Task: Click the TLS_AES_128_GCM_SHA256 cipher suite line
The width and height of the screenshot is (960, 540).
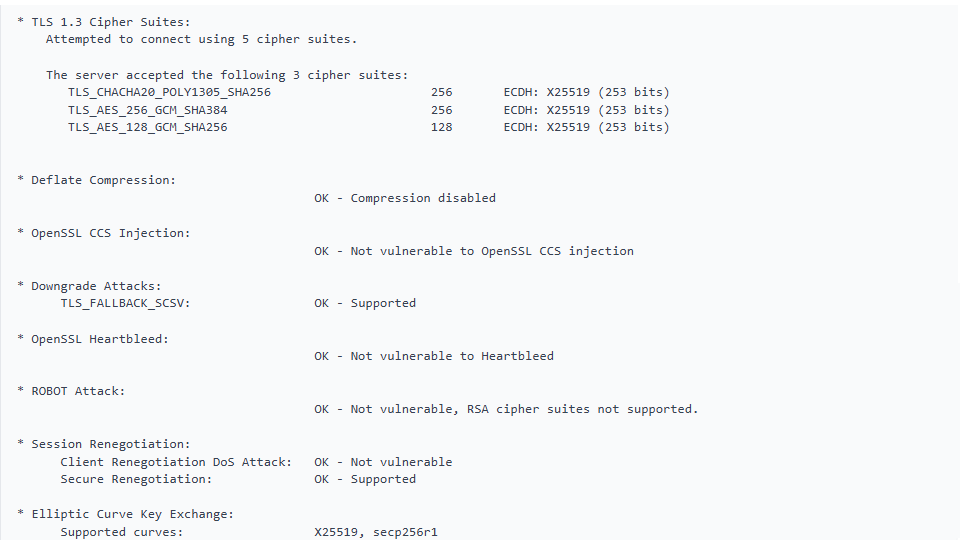Action: coord(147,127)
